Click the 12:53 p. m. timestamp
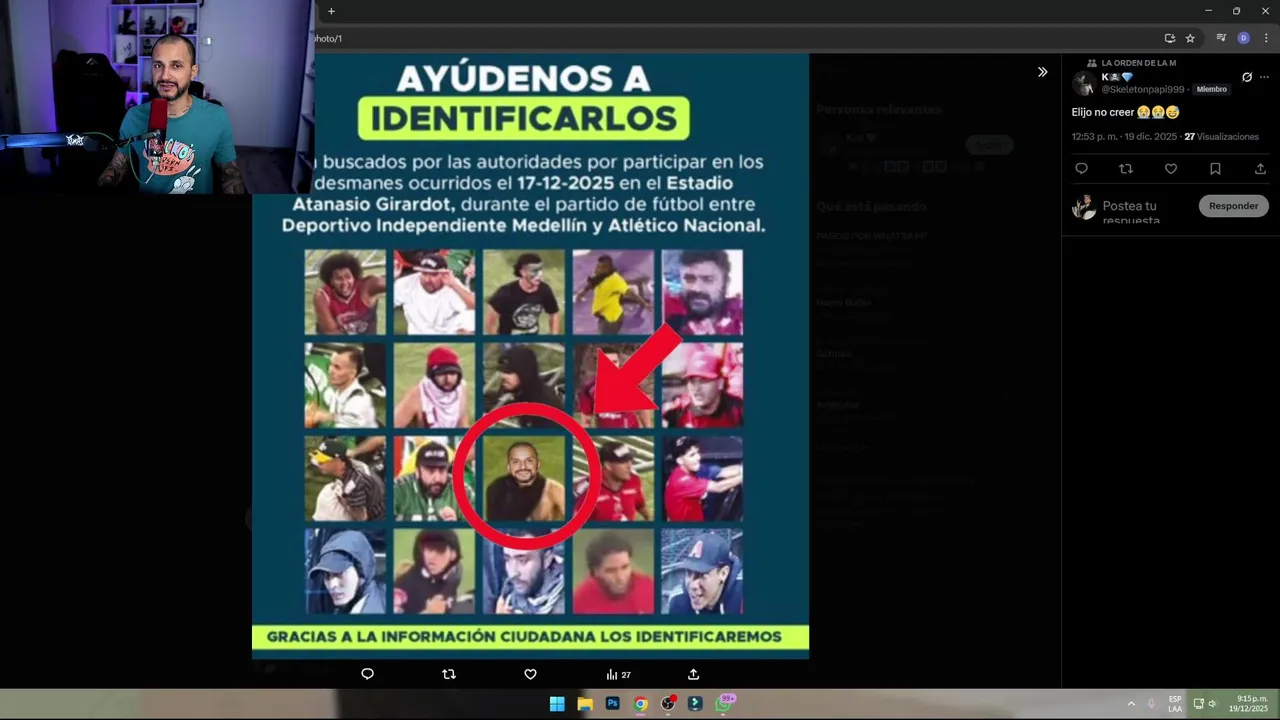The height and width of the screenshot is (720, 1280). 1096,136
